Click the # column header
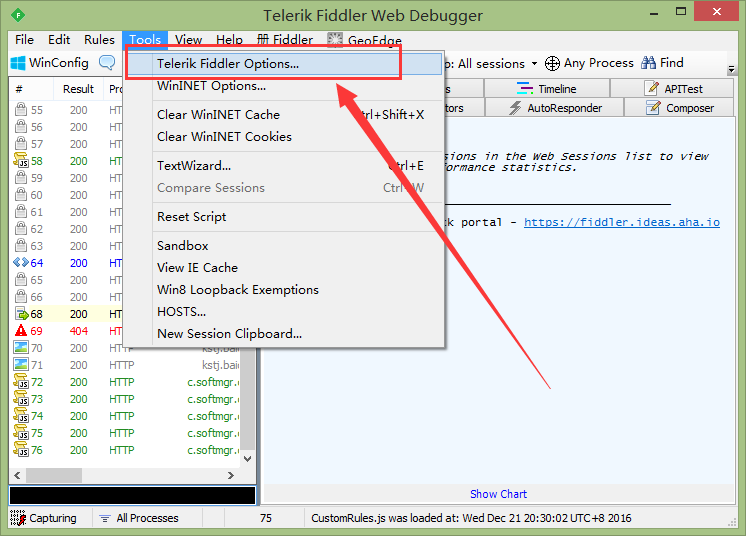Viewport: 746px width, 536px height. click(x=31, y=89)
